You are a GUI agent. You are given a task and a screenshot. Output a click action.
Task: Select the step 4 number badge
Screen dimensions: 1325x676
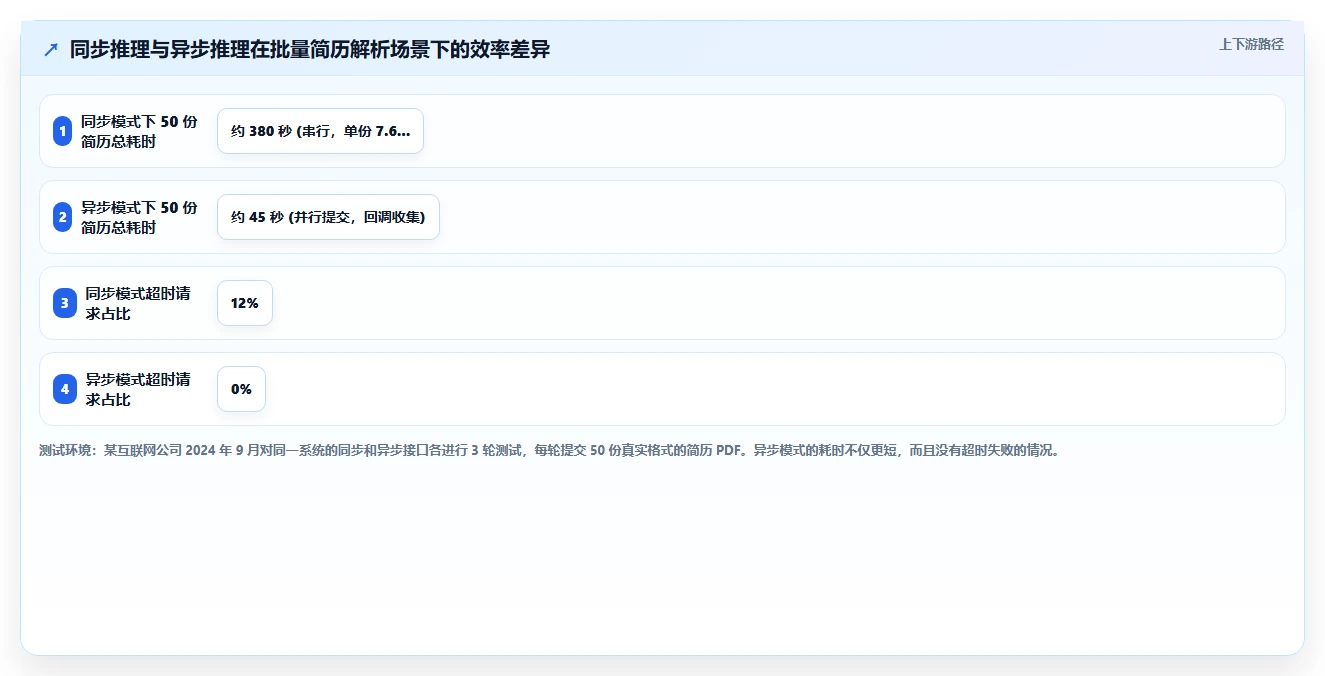point(65,389)
